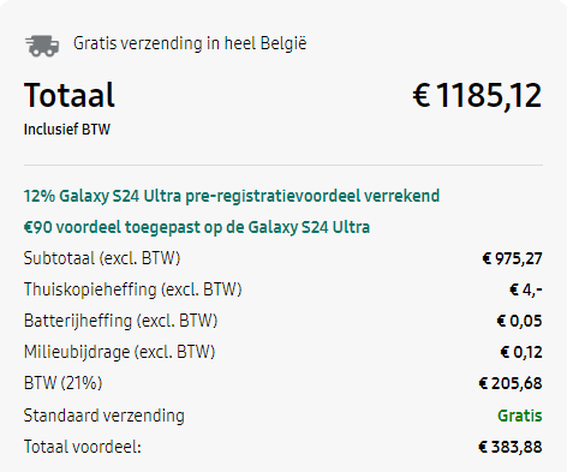Open the €90 voordeel Galaxy S24 Ultra promo
The image size is (567, 472).
pos(197,227)
